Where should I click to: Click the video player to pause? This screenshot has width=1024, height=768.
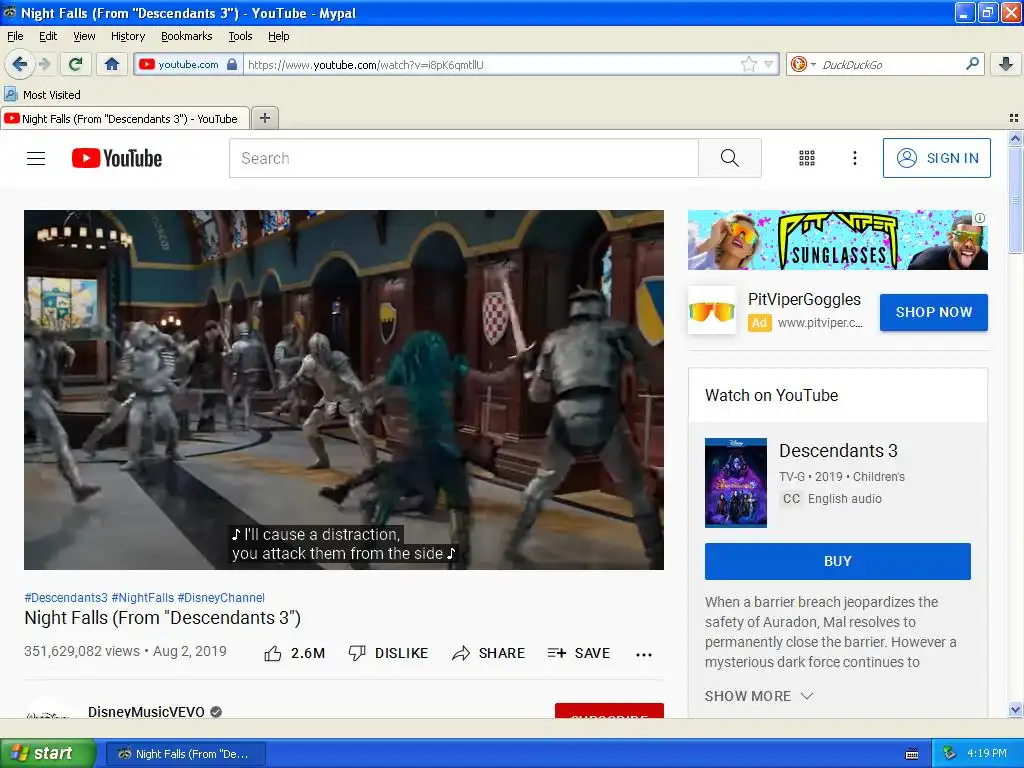coord(344,389)
